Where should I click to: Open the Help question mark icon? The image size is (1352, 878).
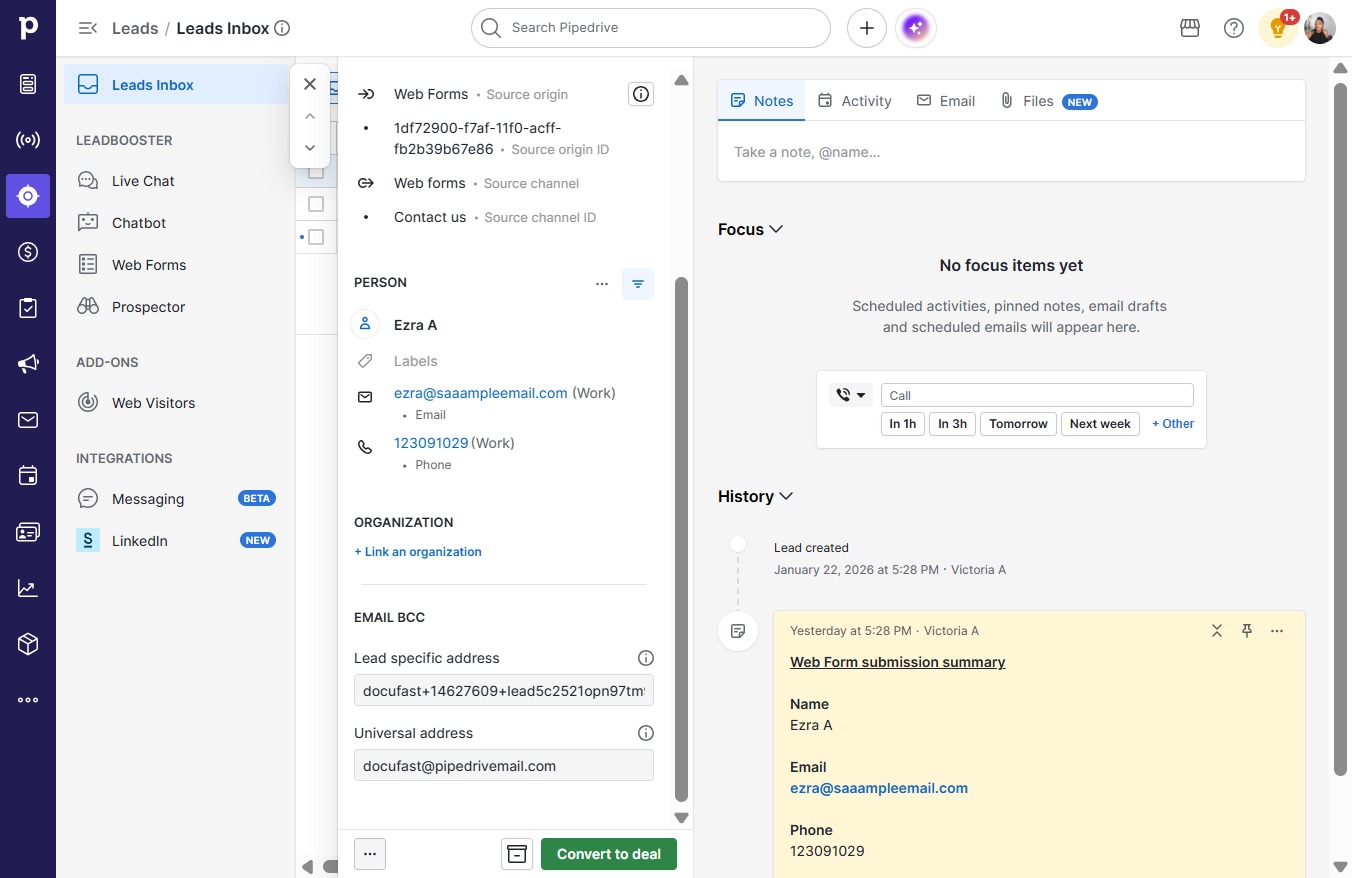[x=1234, y=28]
